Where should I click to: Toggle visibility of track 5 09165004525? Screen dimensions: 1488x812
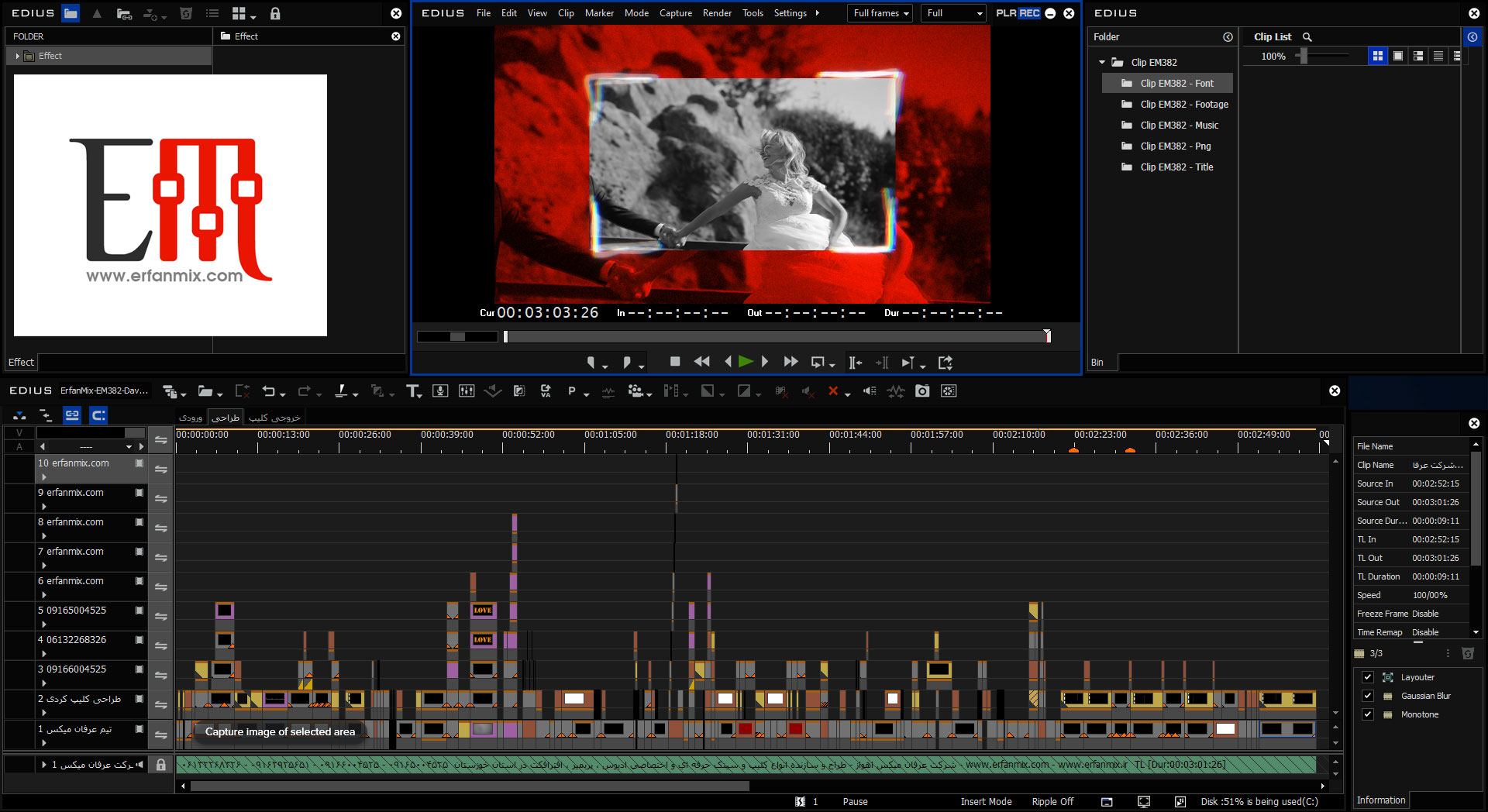(x=139, y=611)
